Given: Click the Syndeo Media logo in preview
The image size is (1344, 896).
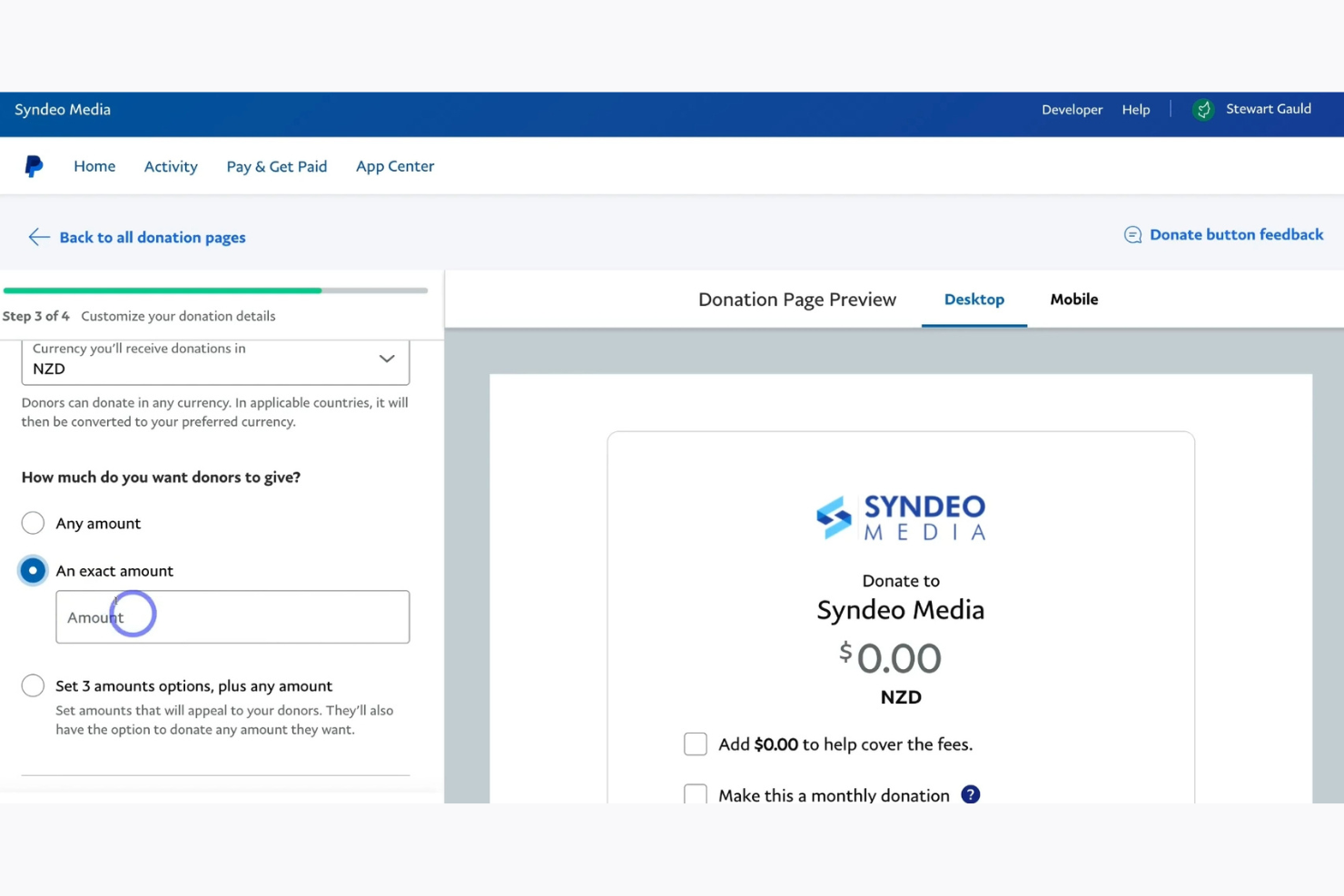Looking at the screenshot, I should 901,517.
